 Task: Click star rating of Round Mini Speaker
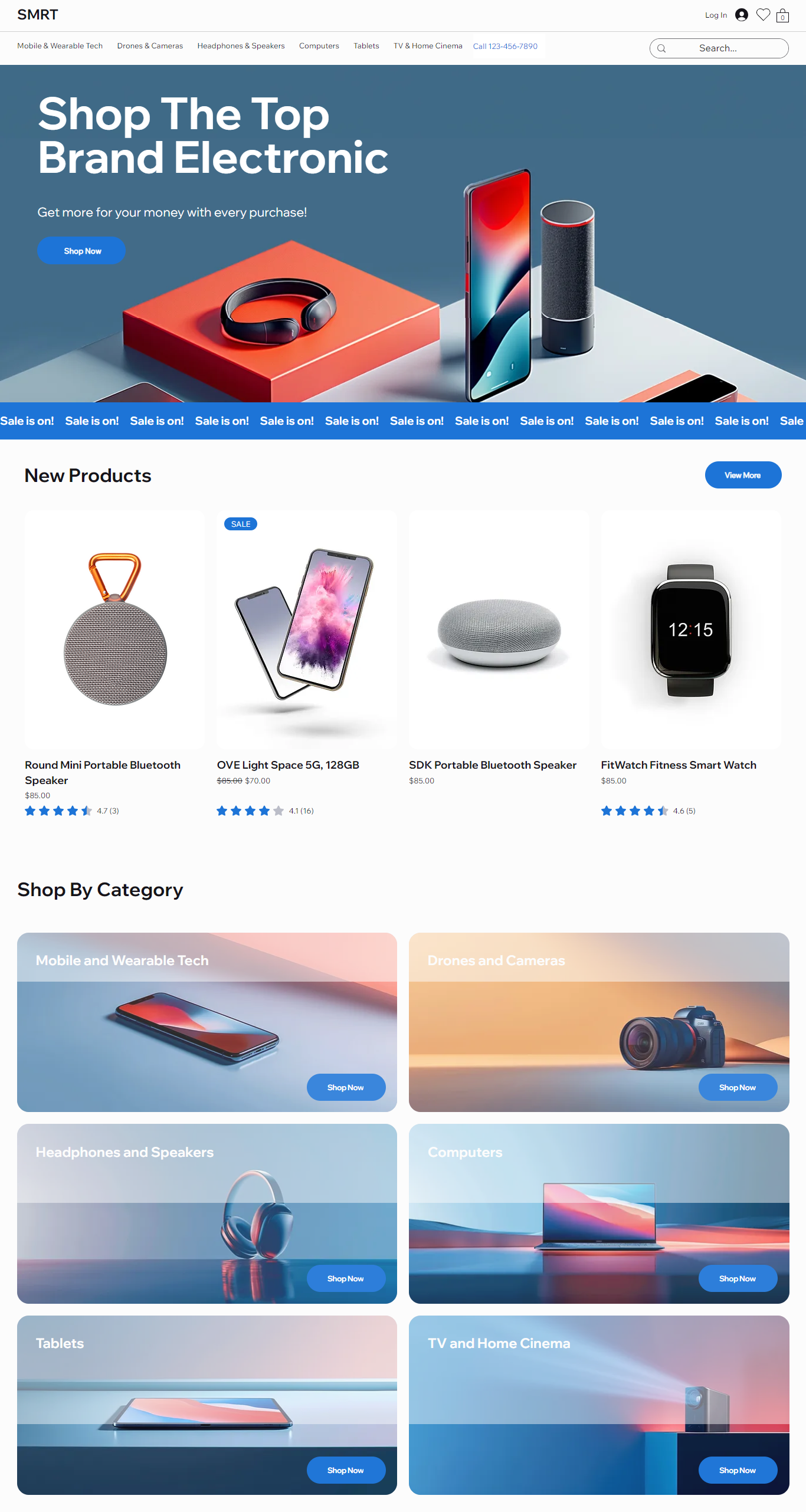click(58, 811)
